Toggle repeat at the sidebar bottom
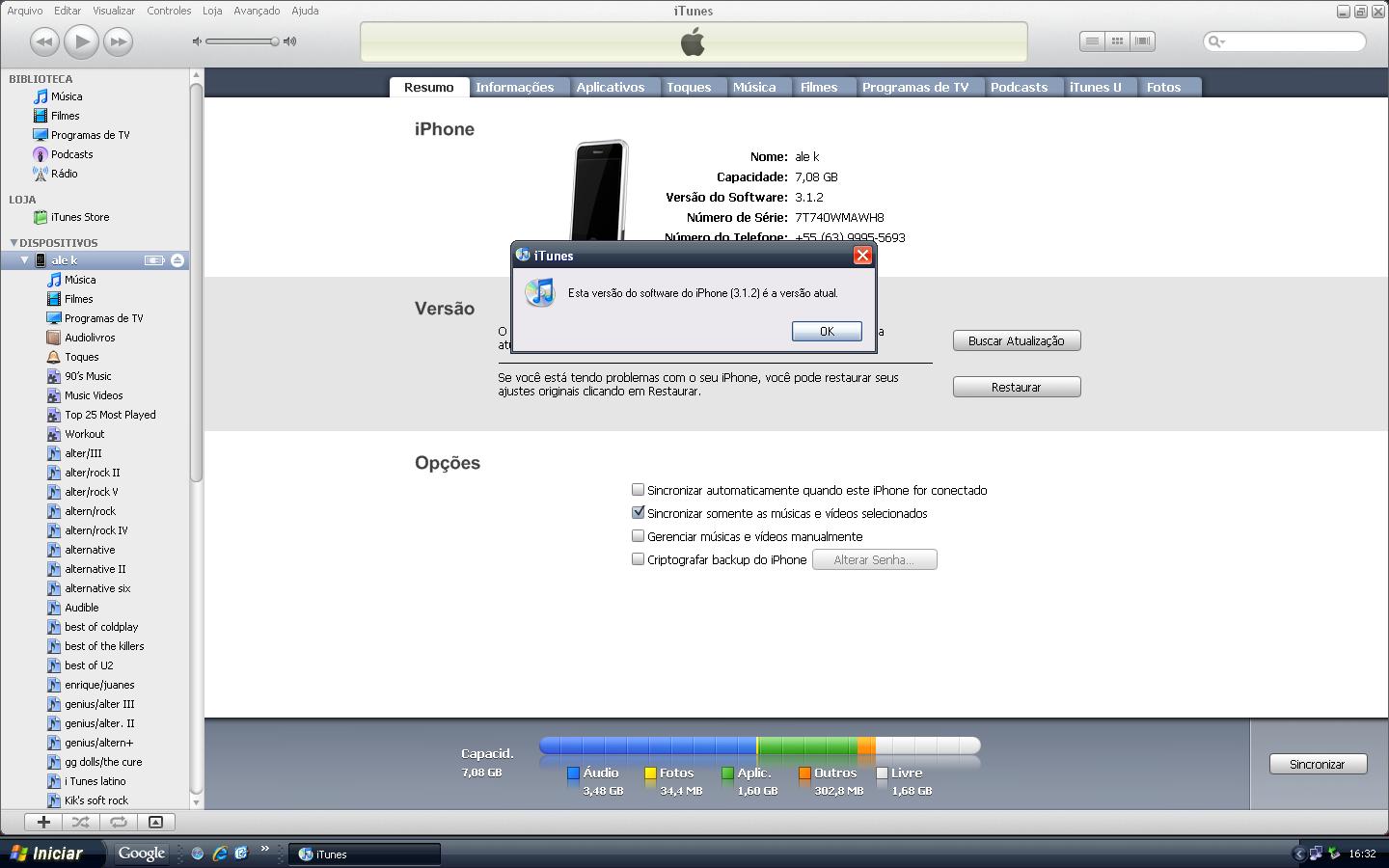The width and height of the screenshot is (1389, 868). pos(118,822)
